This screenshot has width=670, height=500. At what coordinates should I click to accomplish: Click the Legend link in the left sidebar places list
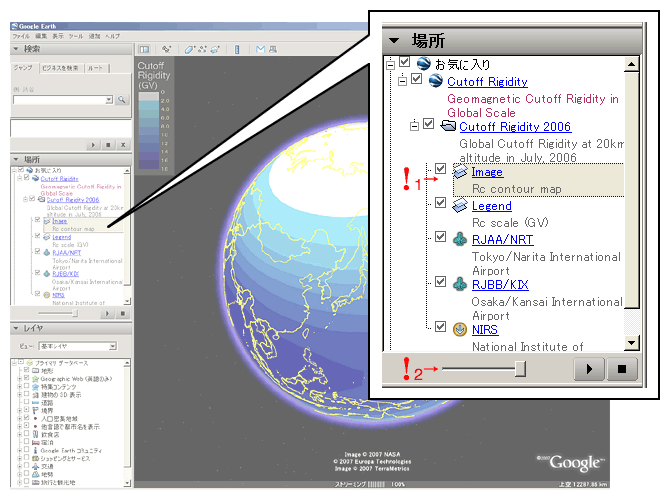click(62, 237)
